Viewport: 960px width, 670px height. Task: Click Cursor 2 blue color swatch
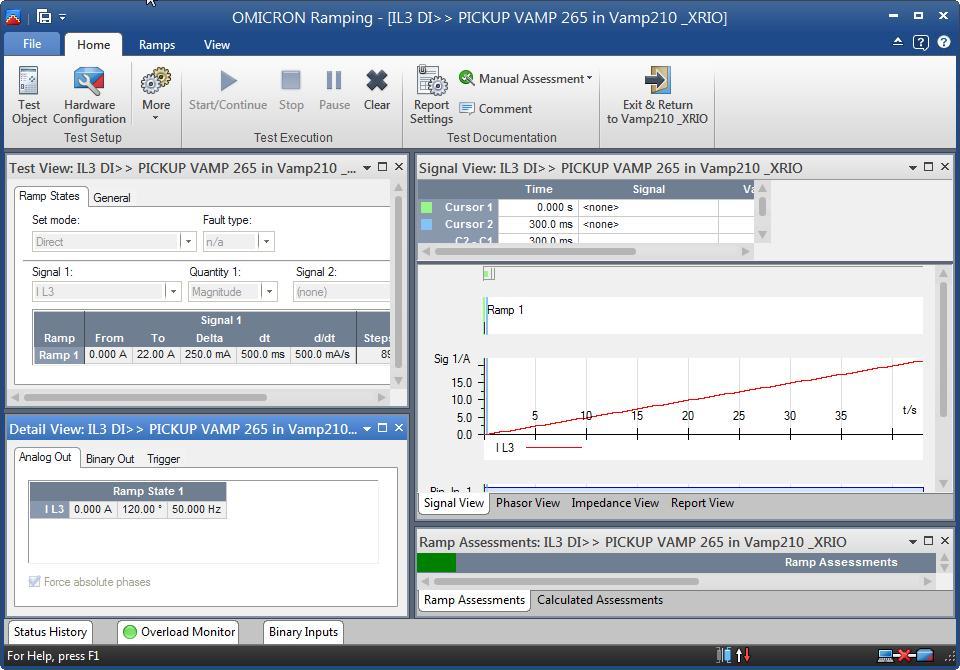pyautogui.click(x=427, y=224)
